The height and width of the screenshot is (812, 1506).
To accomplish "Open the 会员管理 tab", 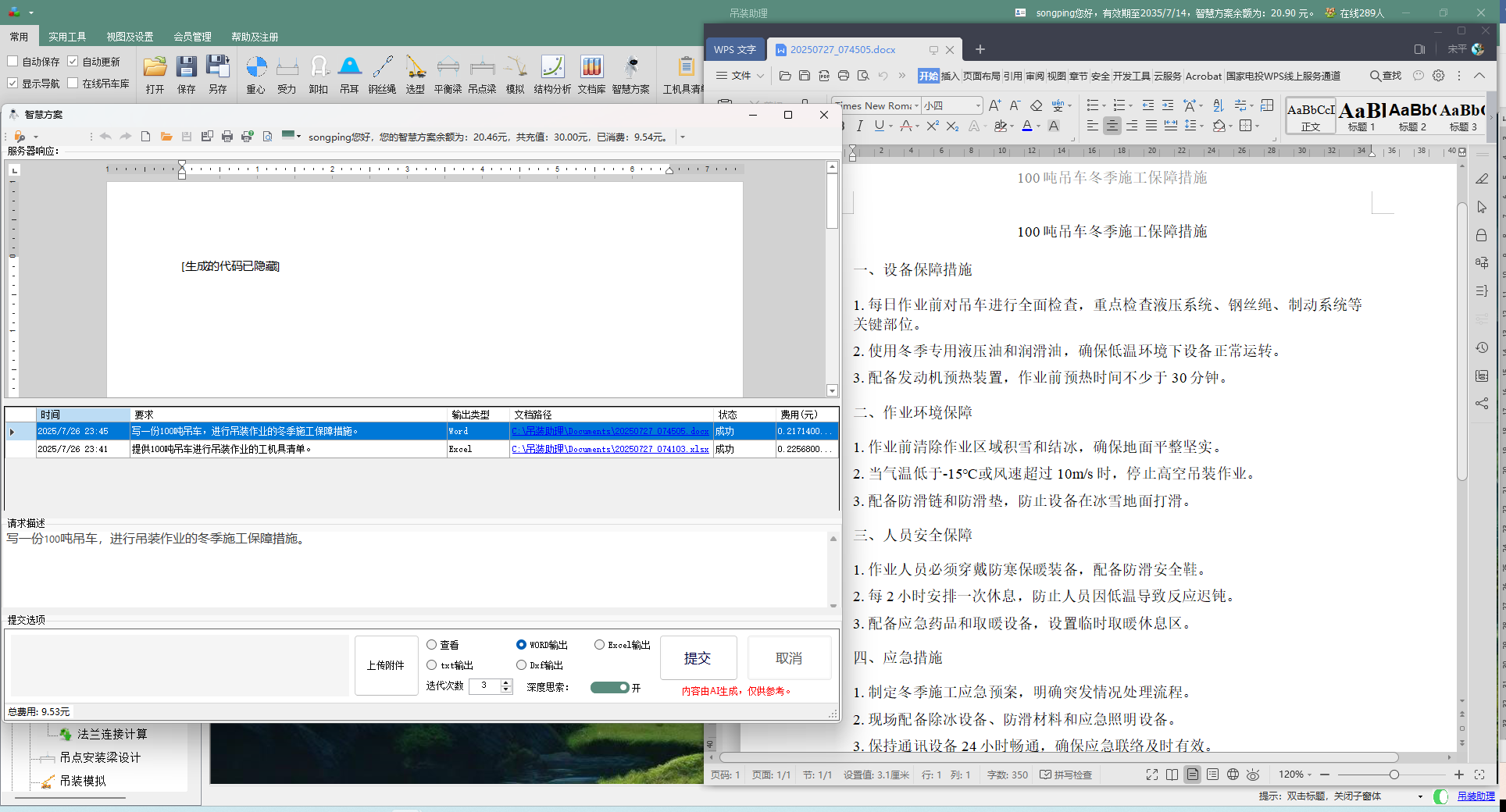I will pos(192,37).
